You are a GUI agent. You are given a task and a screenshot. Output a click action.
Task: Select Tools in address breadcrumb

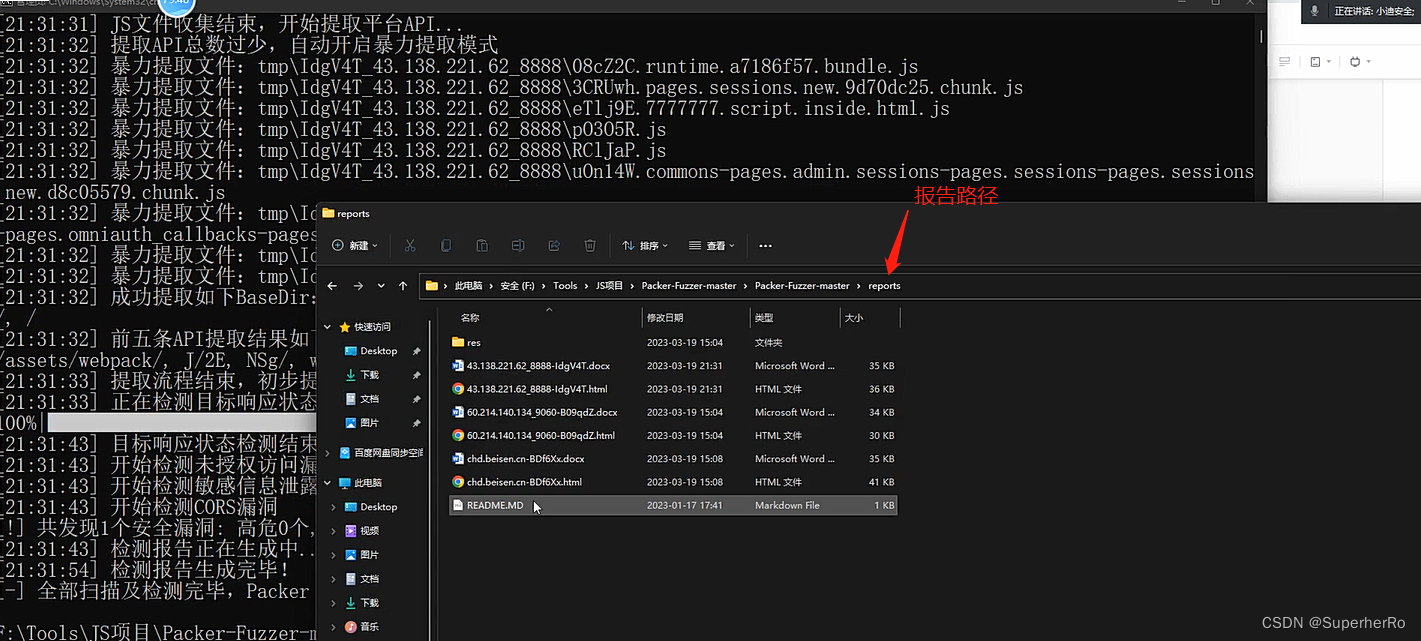pos(565,286)
